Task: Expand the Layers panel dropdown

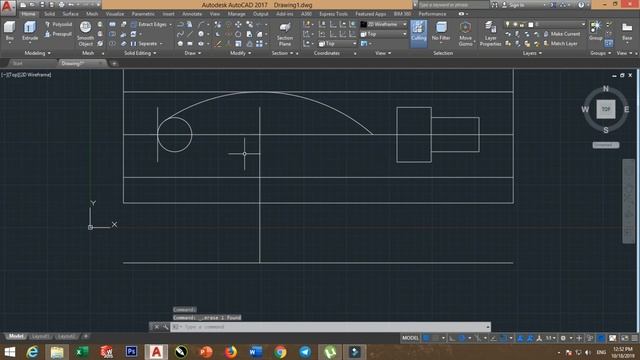Action: (x=532, y=53)
